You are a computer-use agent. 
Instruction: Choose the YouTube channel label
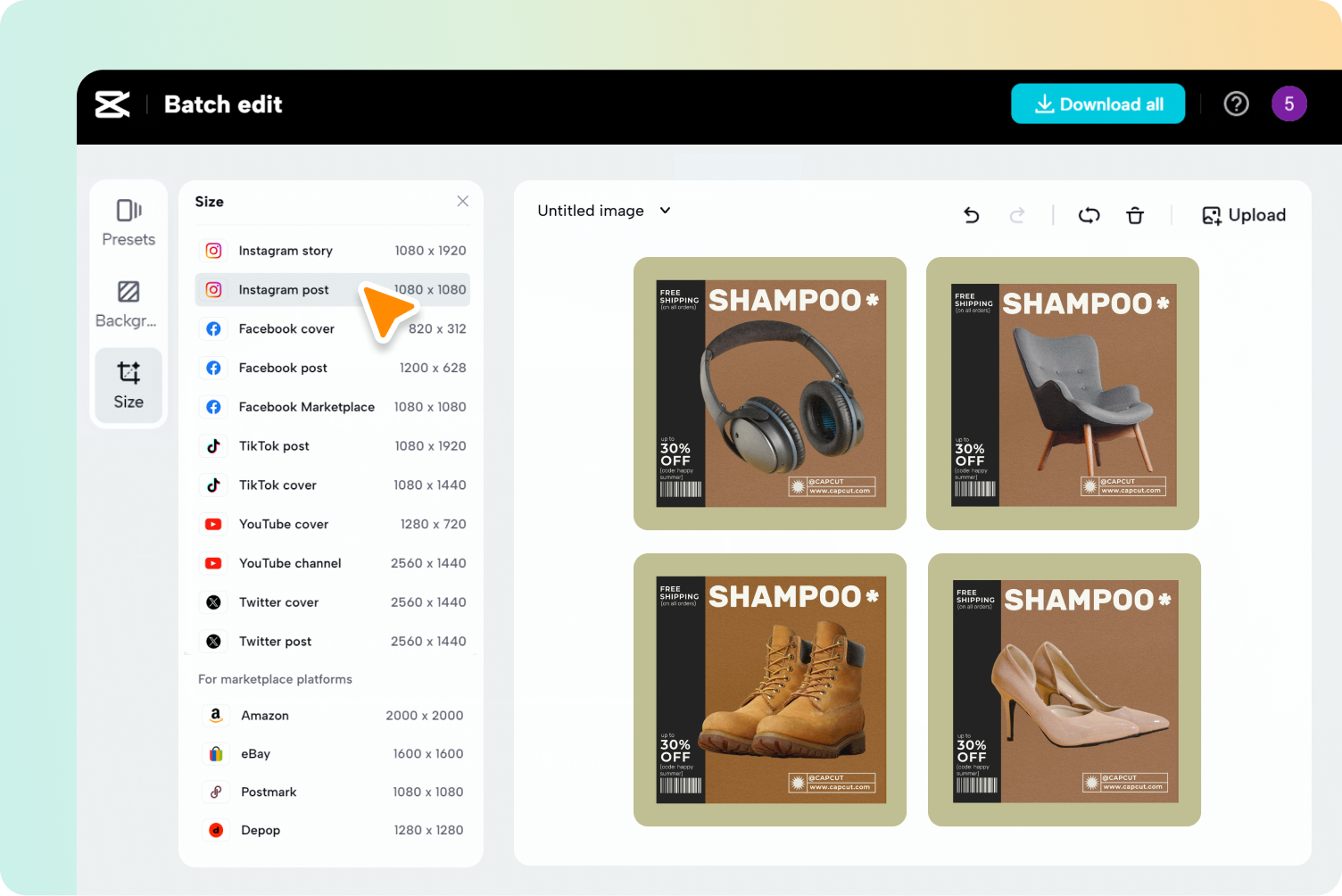tap(290, 563)
